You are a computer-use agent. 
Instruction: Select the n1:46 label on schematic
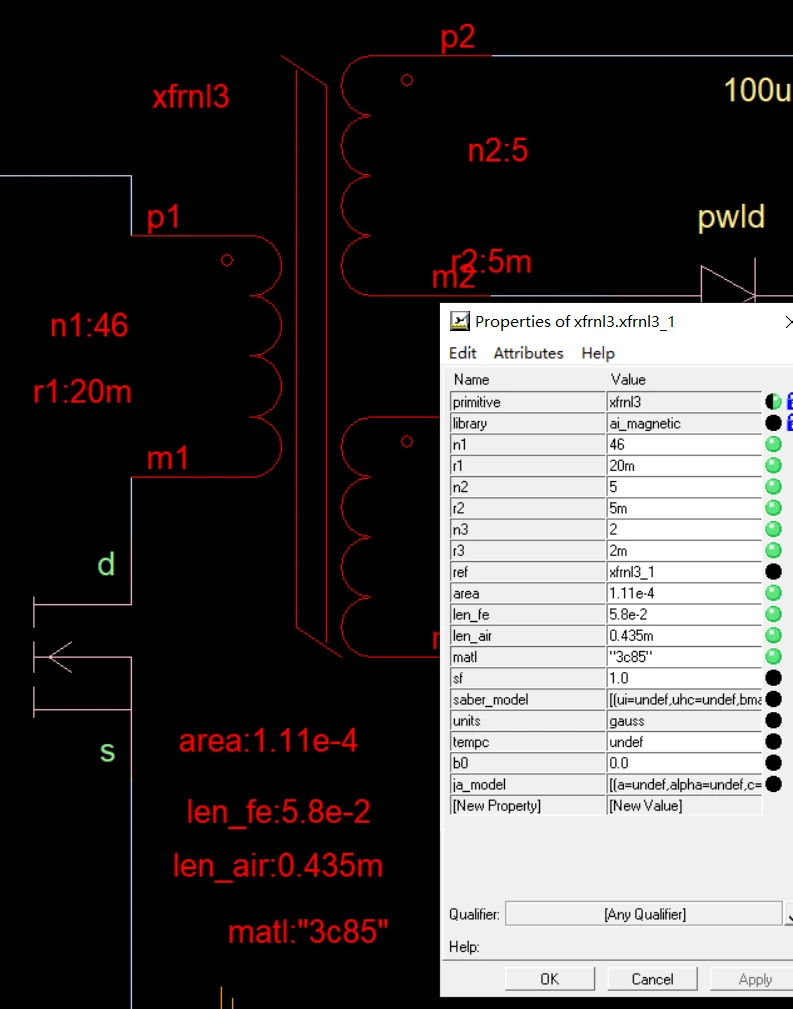[x=89, y=326]
